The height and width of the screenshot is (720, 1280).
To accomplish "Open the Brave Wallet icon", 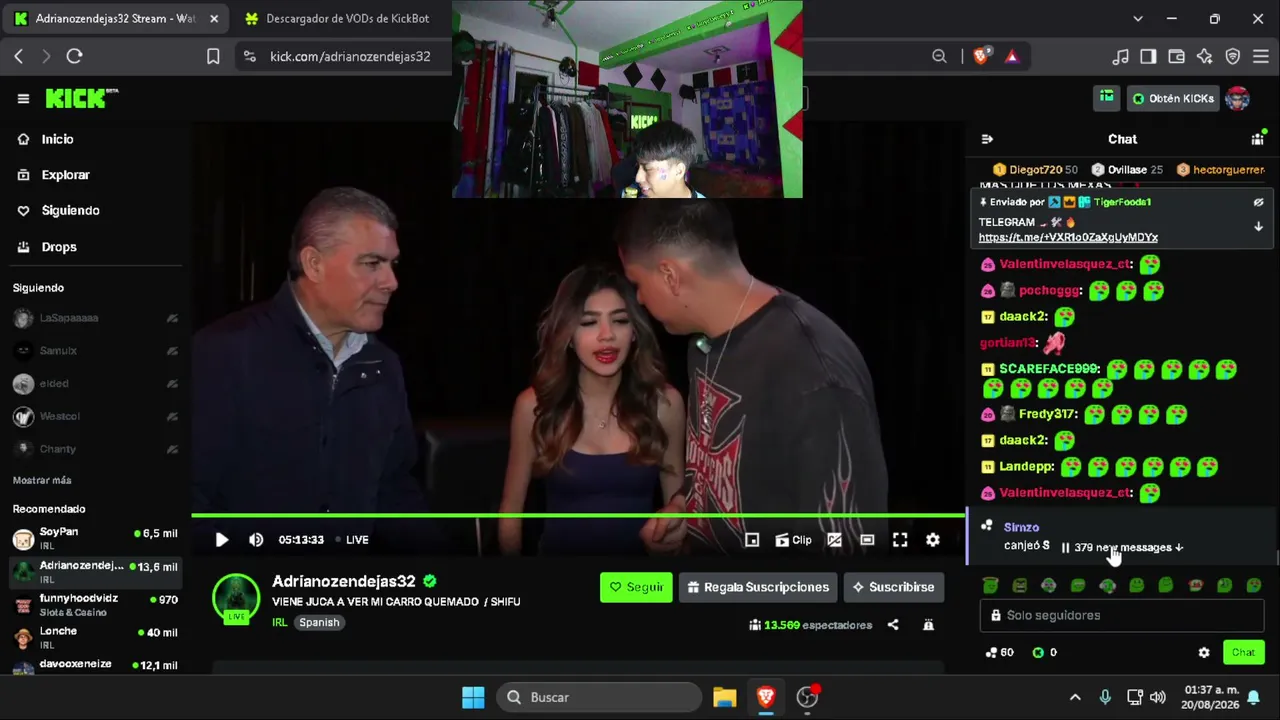I will 1176,56.
